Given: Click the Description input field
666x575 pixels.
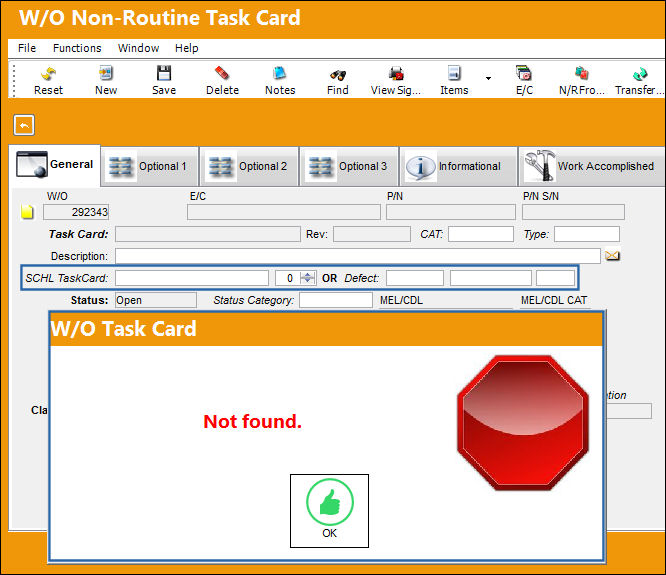Looking at the screenshot, I should click(x=358, y=256).
